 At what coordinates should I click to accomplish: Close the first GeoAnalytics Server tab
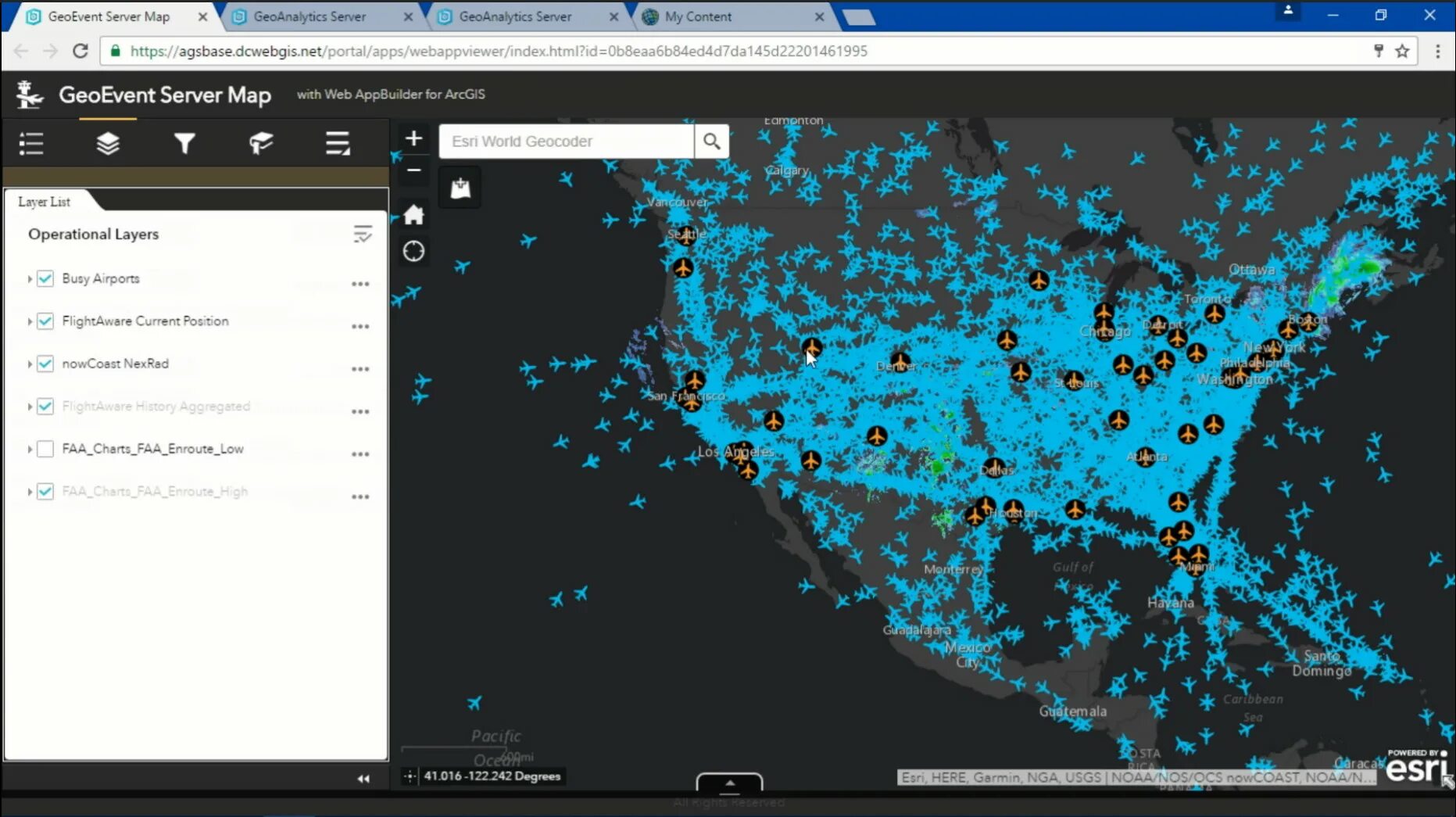click(x=408, y=16)
